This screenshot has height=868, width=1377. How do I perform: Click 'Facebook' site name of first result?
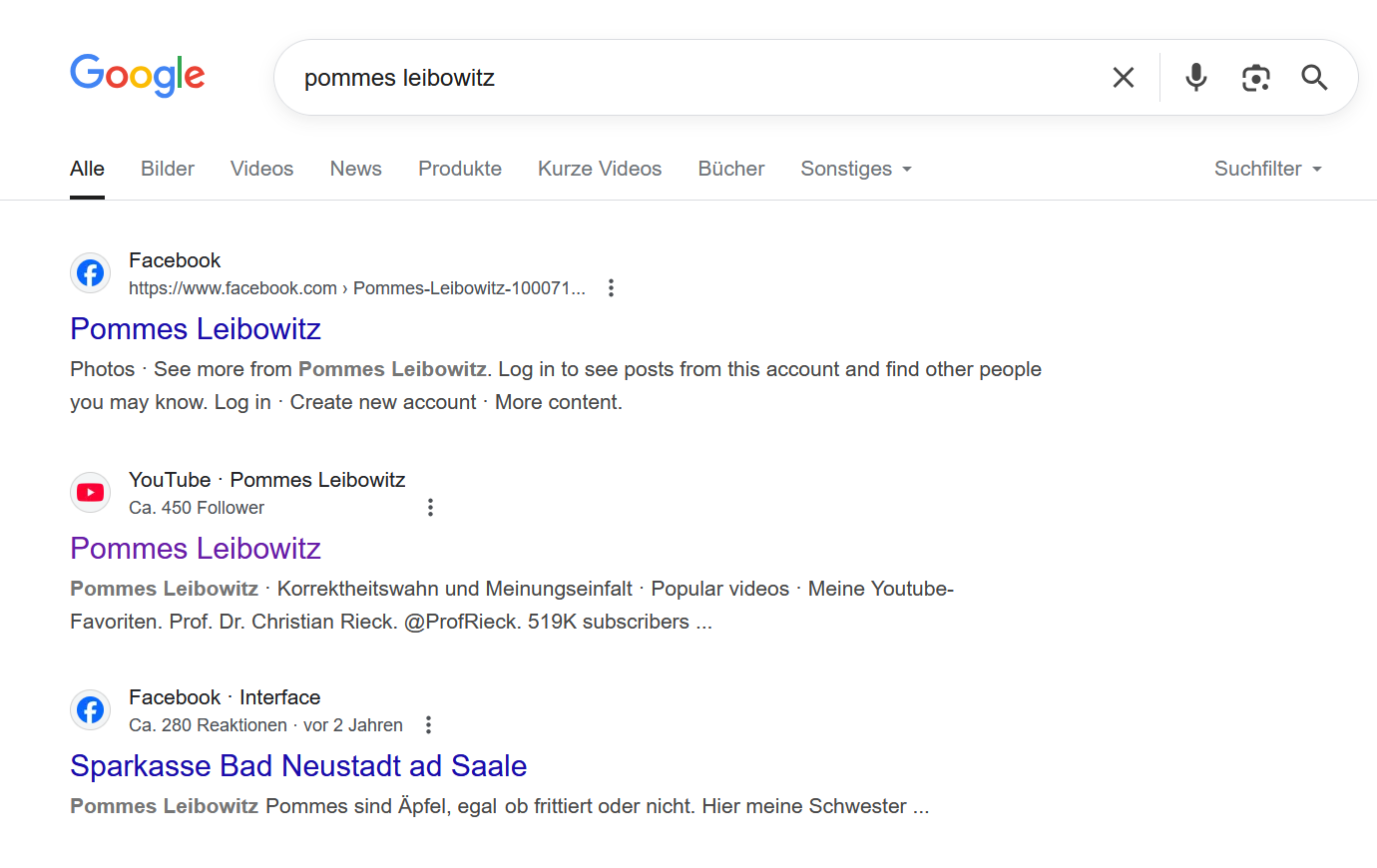point(175,260)
